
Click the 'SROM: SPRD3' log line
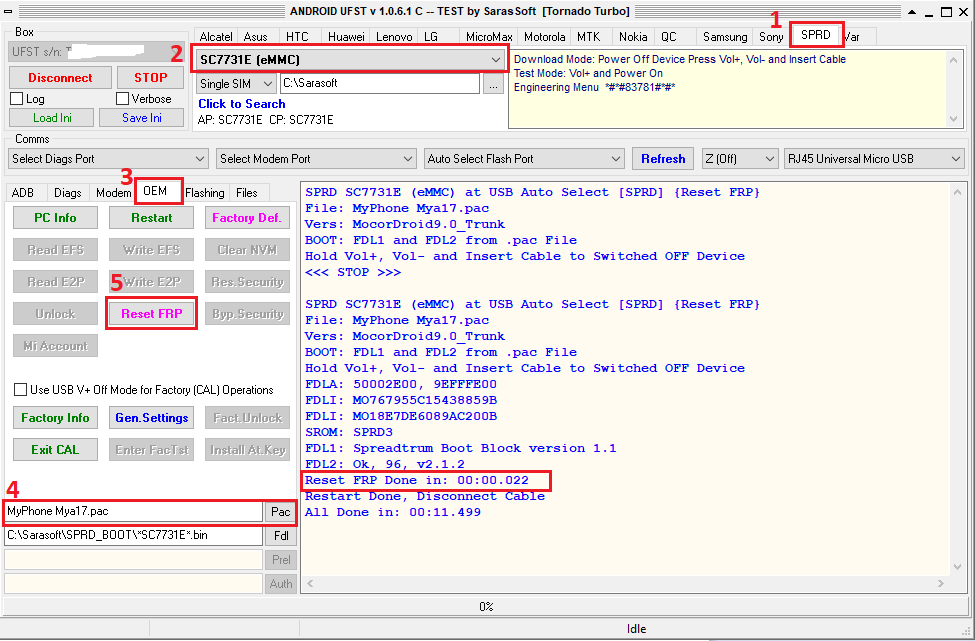(x=349, y=432)
